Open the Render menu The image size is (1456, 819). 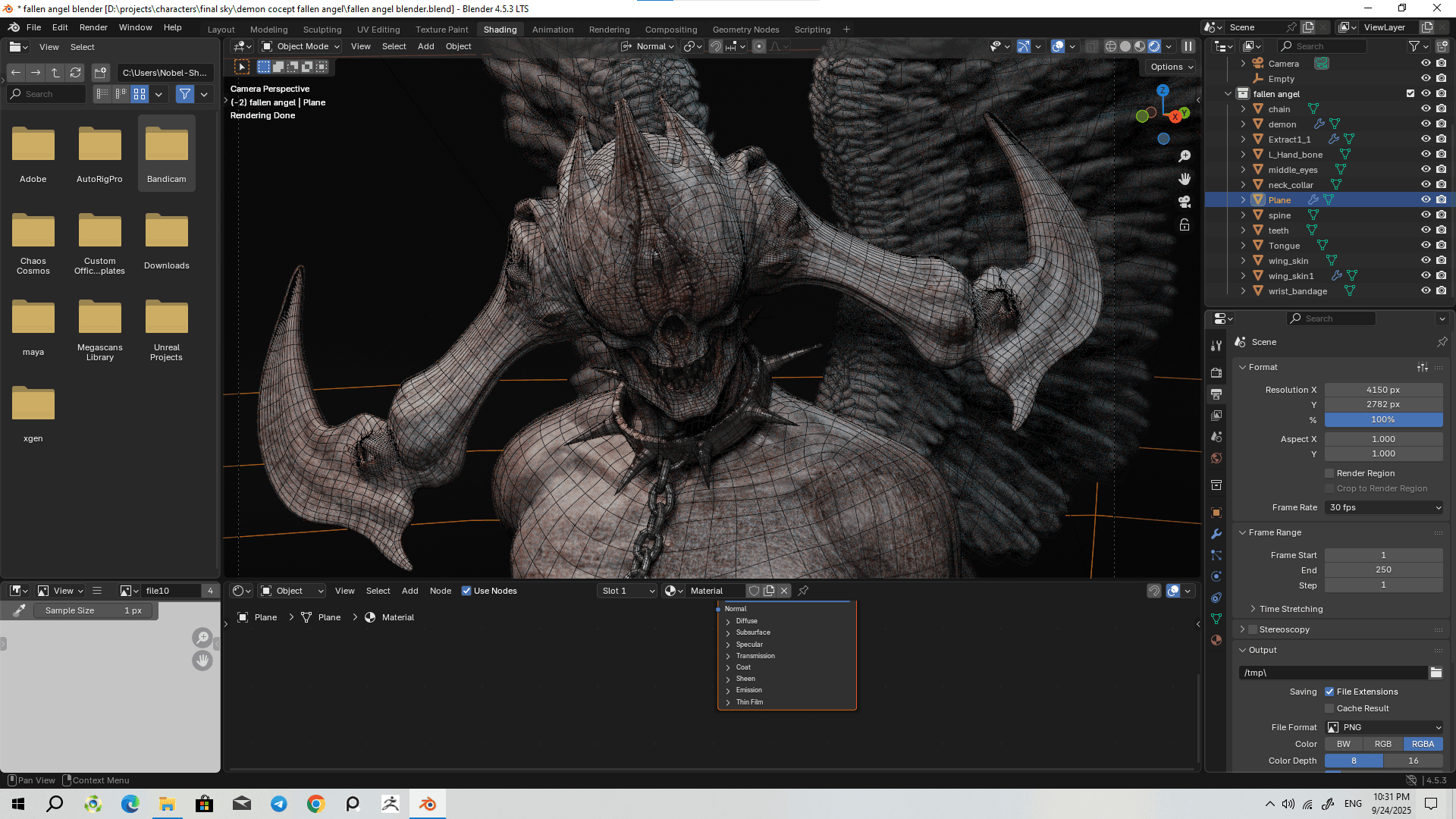pos(93,27)
